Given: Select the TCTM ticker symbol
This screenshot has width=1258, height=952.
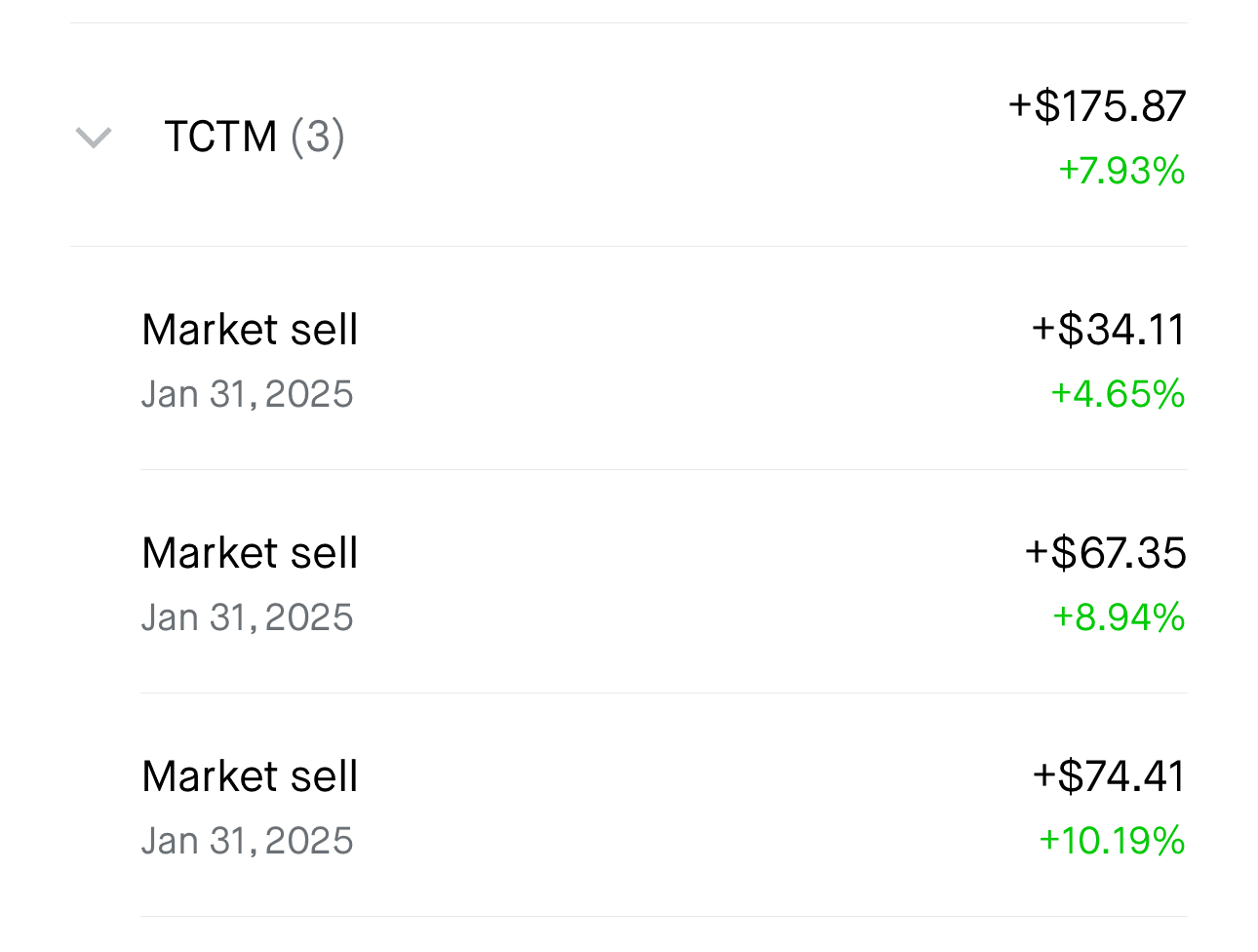Looking at the screenshot, I should [x=220, y=137].
